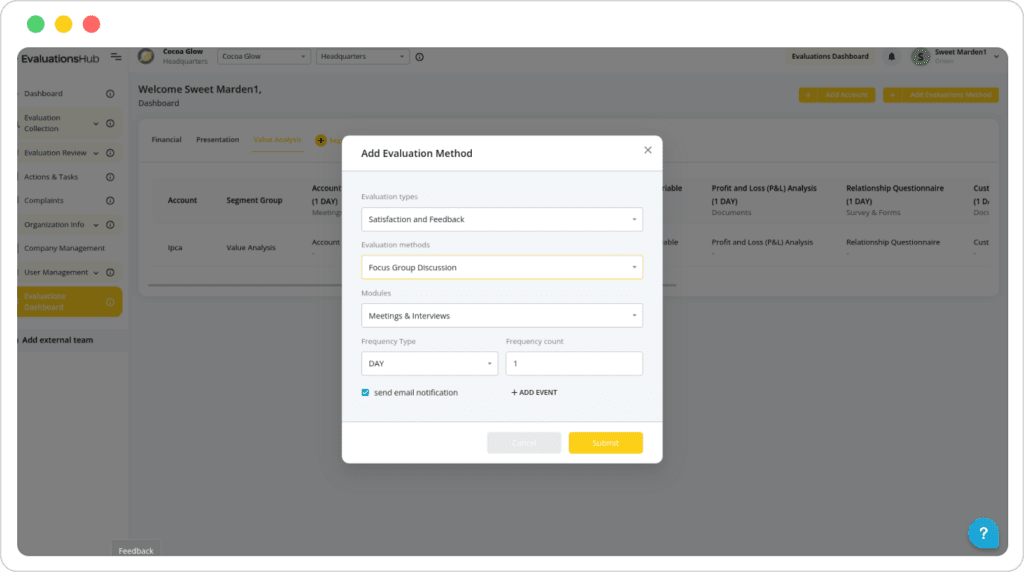Image resolution: width=1024 pixels, height=572 pixels.
Task: Click the blue help question mark icon
Action: [x=983, y=532]
